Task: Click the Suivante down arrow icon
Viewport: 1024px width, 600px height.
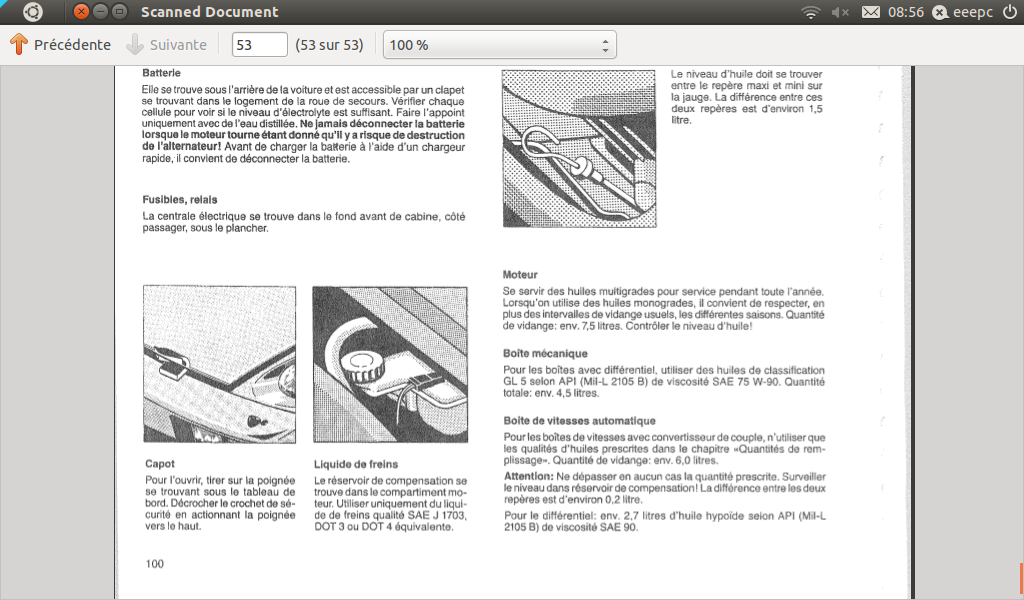Action: coord(135,44)
